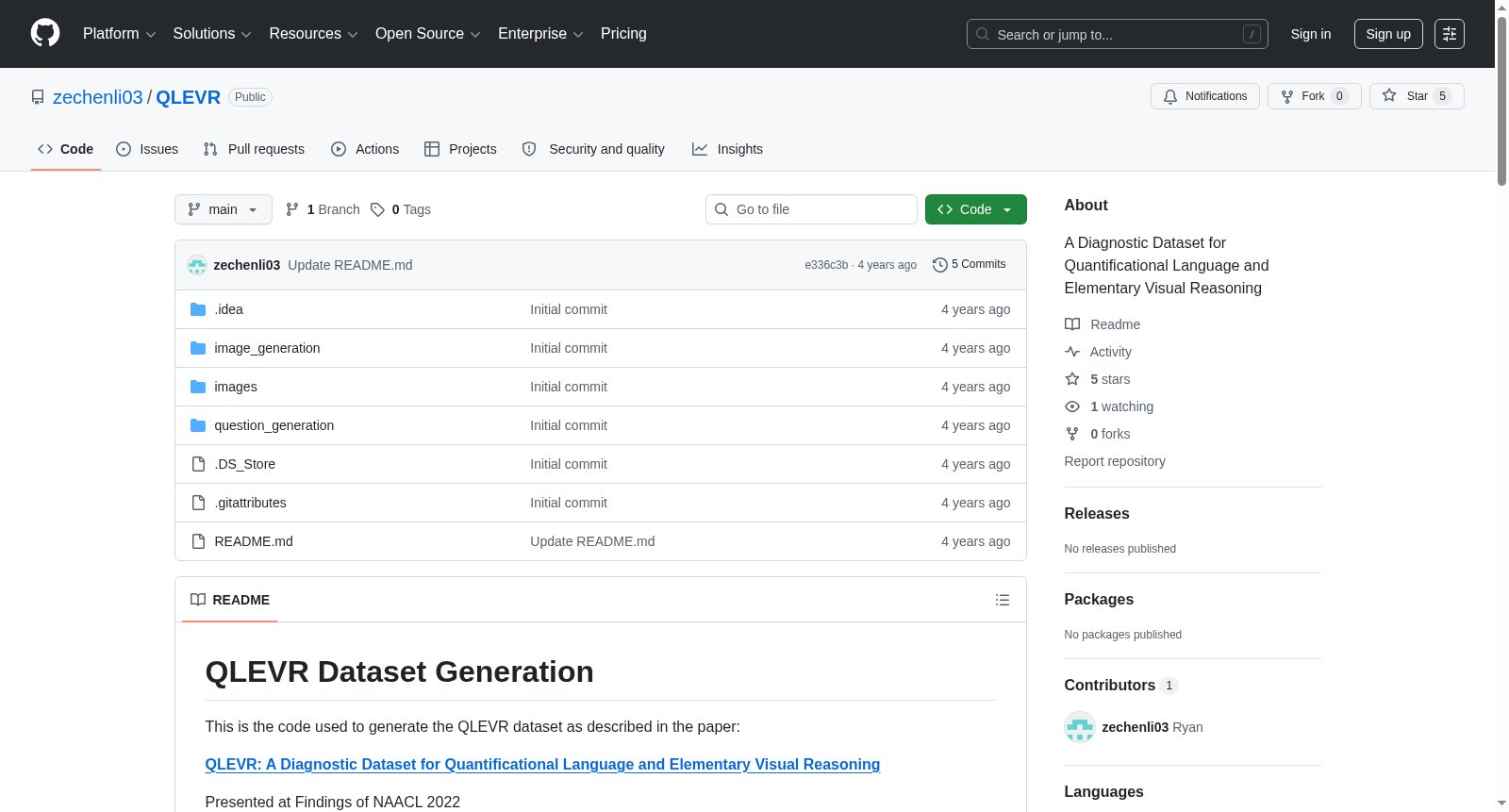Expand the Enterprise menu
Screen dimensions: 1509x812
[x=540, y=34]
